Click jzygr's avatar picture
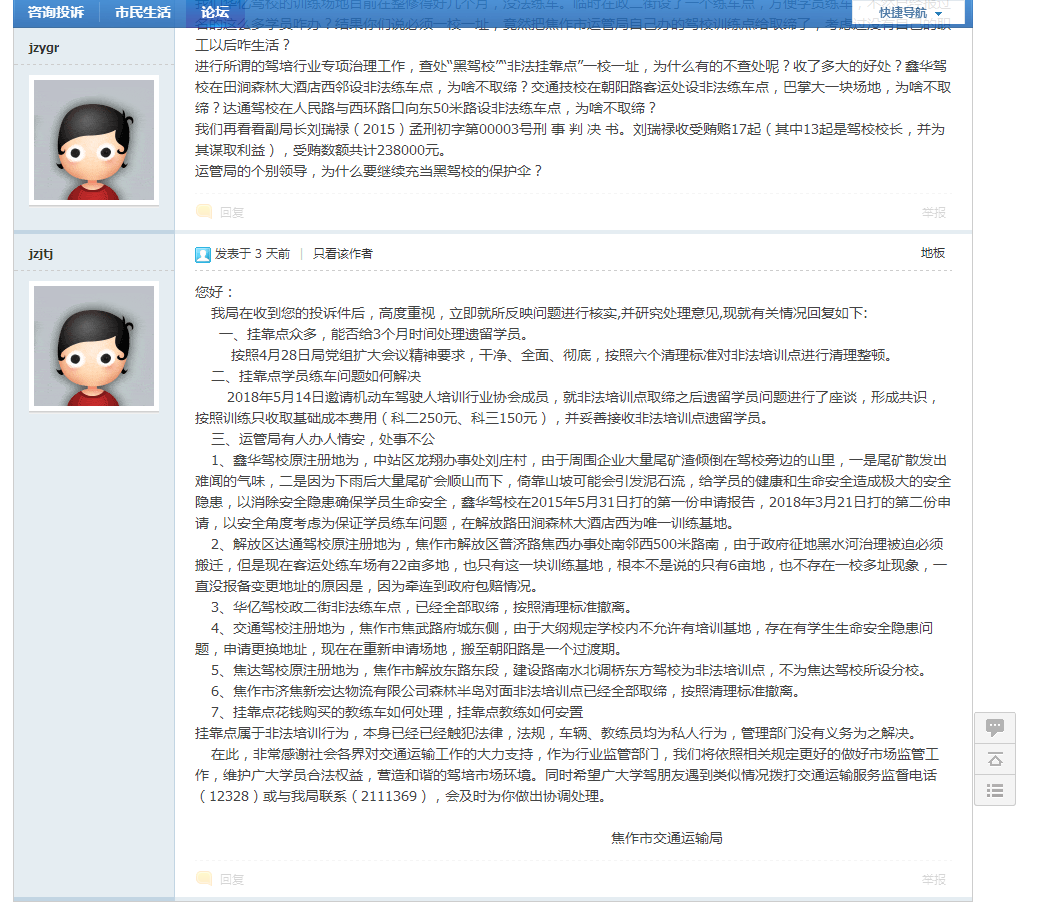The image size is (1044, 902). coord(94,139)
